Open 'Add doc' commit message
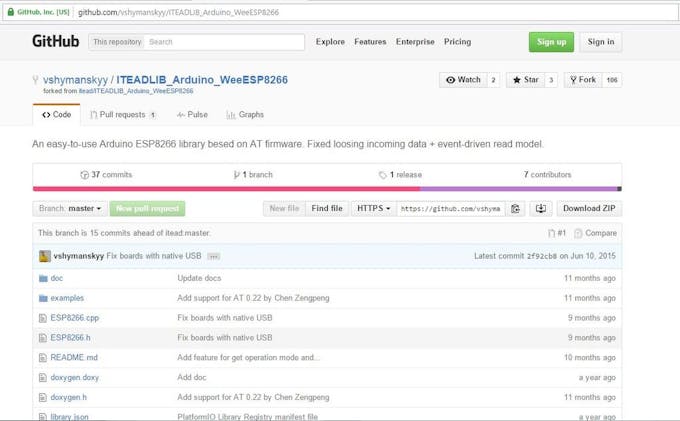Viewport: 680px width, 421px height. click(x=192, y=378)
